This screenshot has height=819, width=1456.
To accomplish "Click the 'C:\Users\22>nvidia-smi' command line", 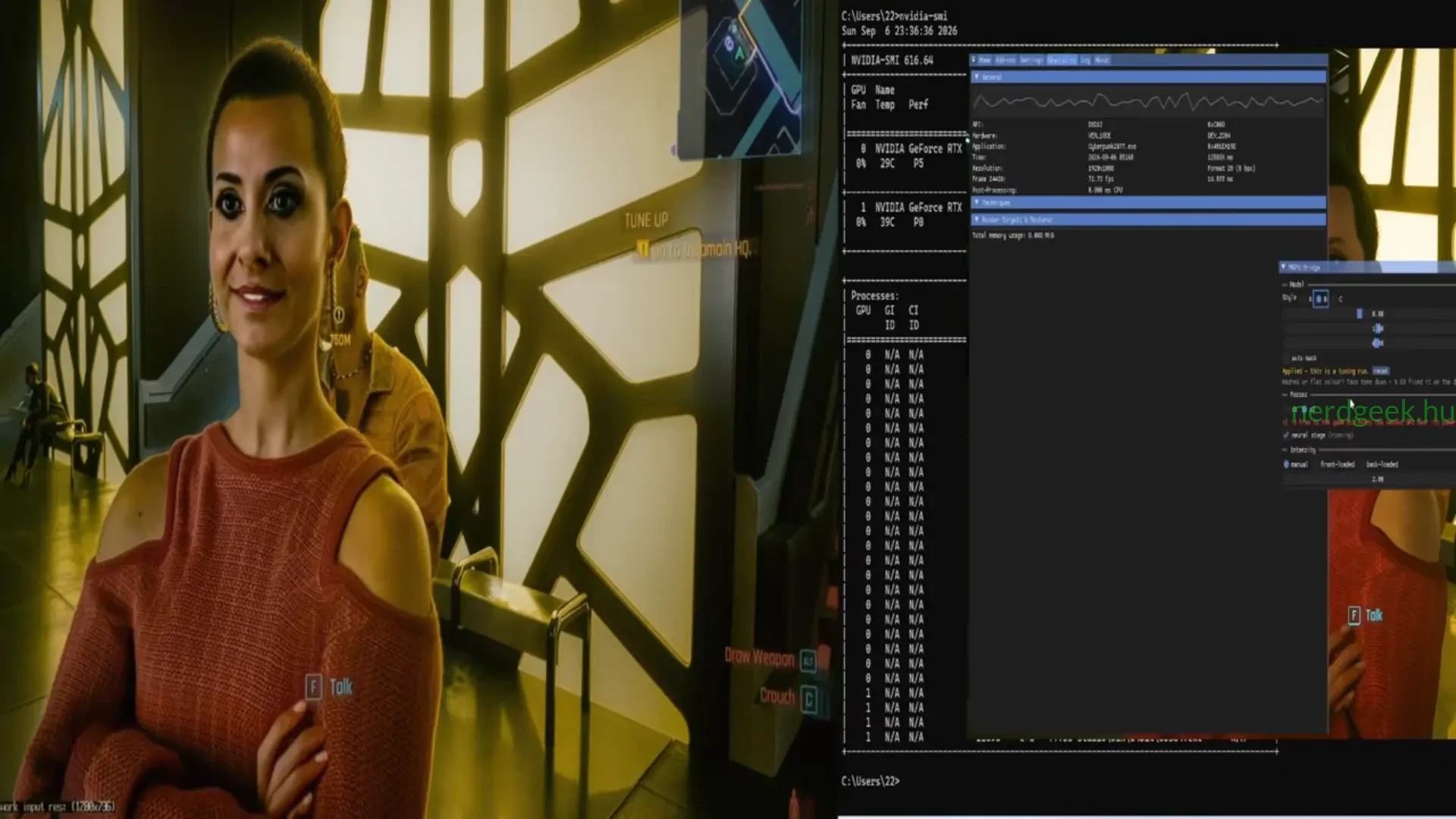I will point(894,16).
